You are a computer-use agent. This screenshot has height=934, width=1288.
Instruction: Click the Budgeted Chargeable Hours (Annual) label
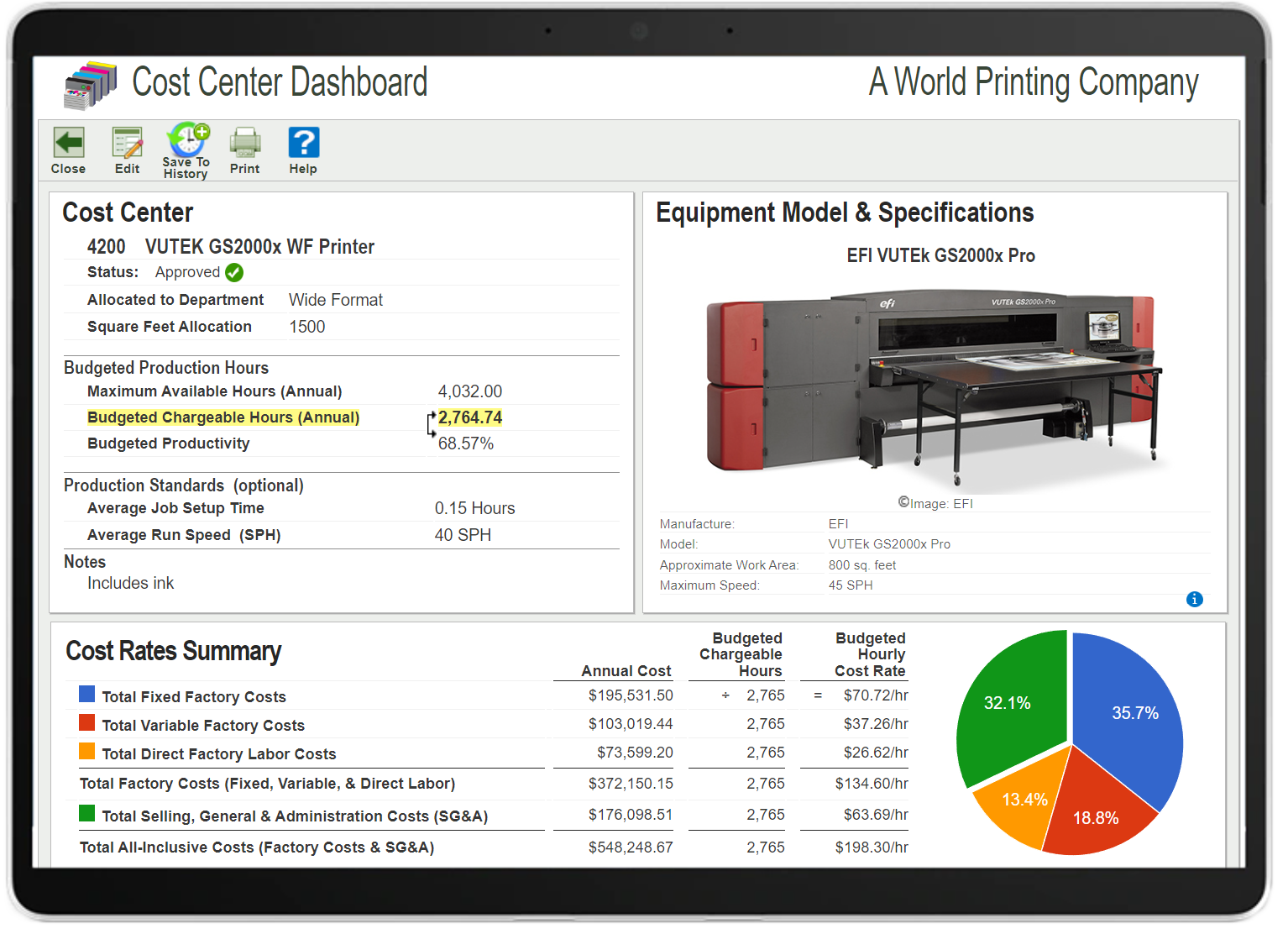point(223,417)
